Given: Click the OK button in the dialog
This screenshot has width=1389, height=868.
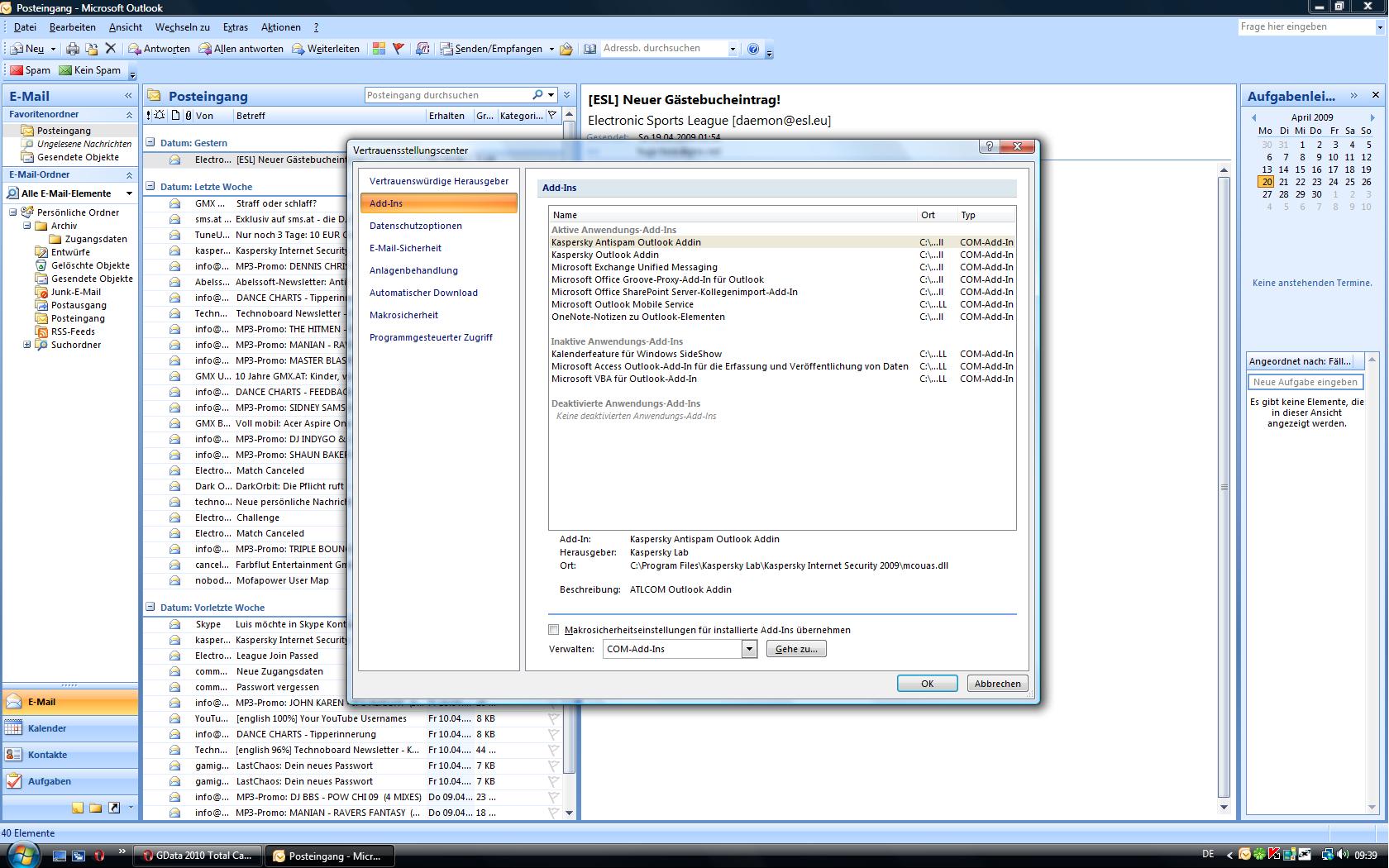Looking at the screenshot, I should [928, 684].
